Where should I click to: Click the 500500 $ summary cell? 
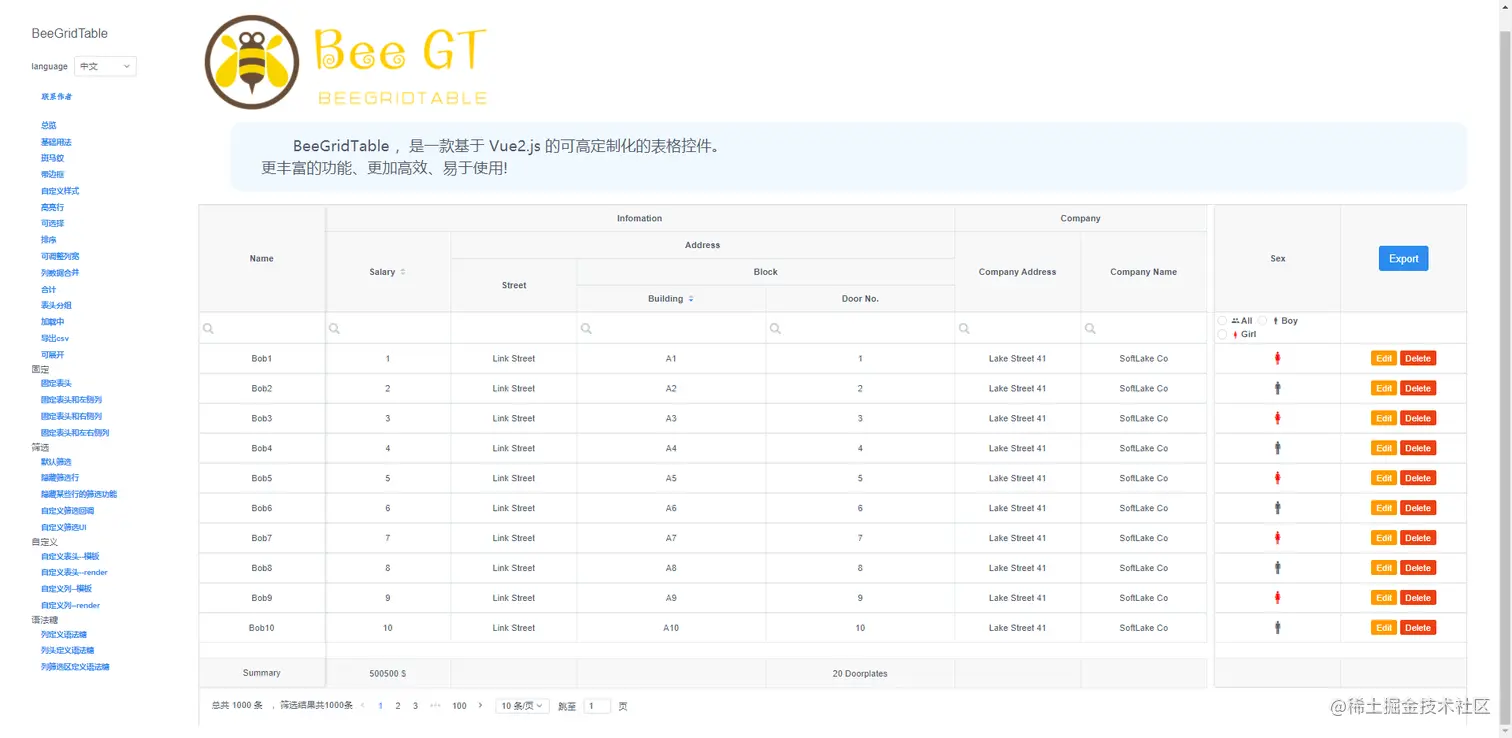[x=388, y=674]
